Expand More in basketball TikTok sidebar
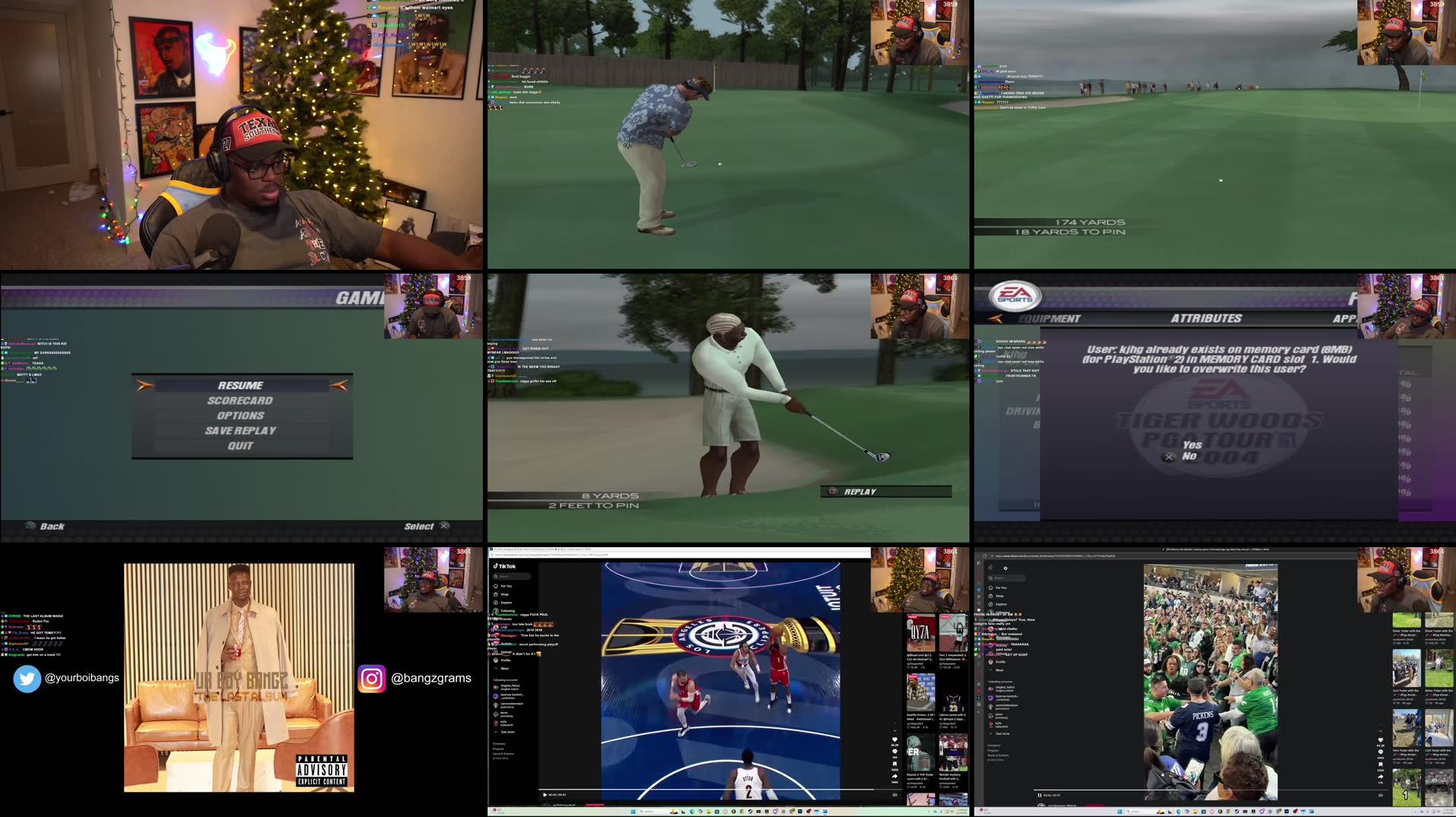The width and height of the screenshot is (1456, 817). pos(504,669)
